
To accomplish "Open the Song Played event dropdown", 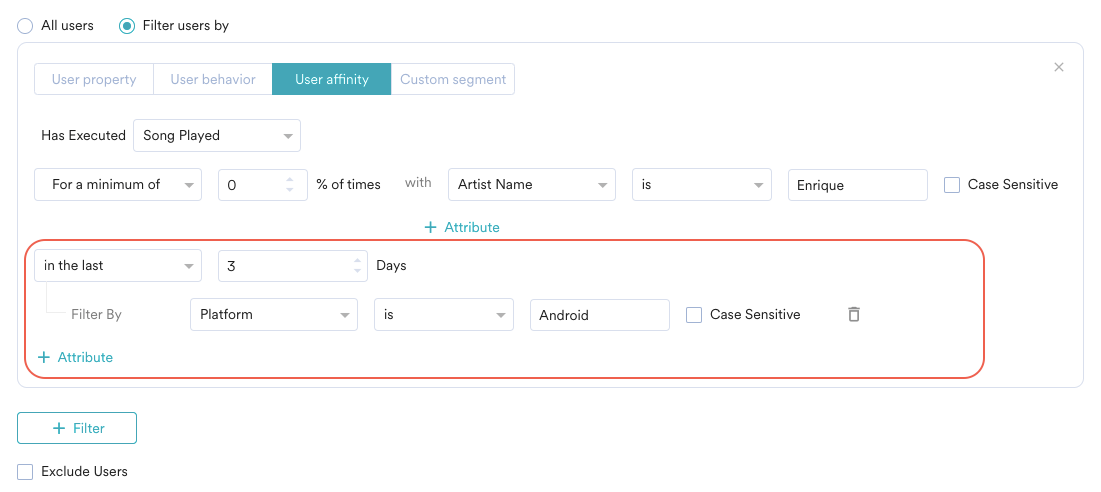I will [216, 135].
